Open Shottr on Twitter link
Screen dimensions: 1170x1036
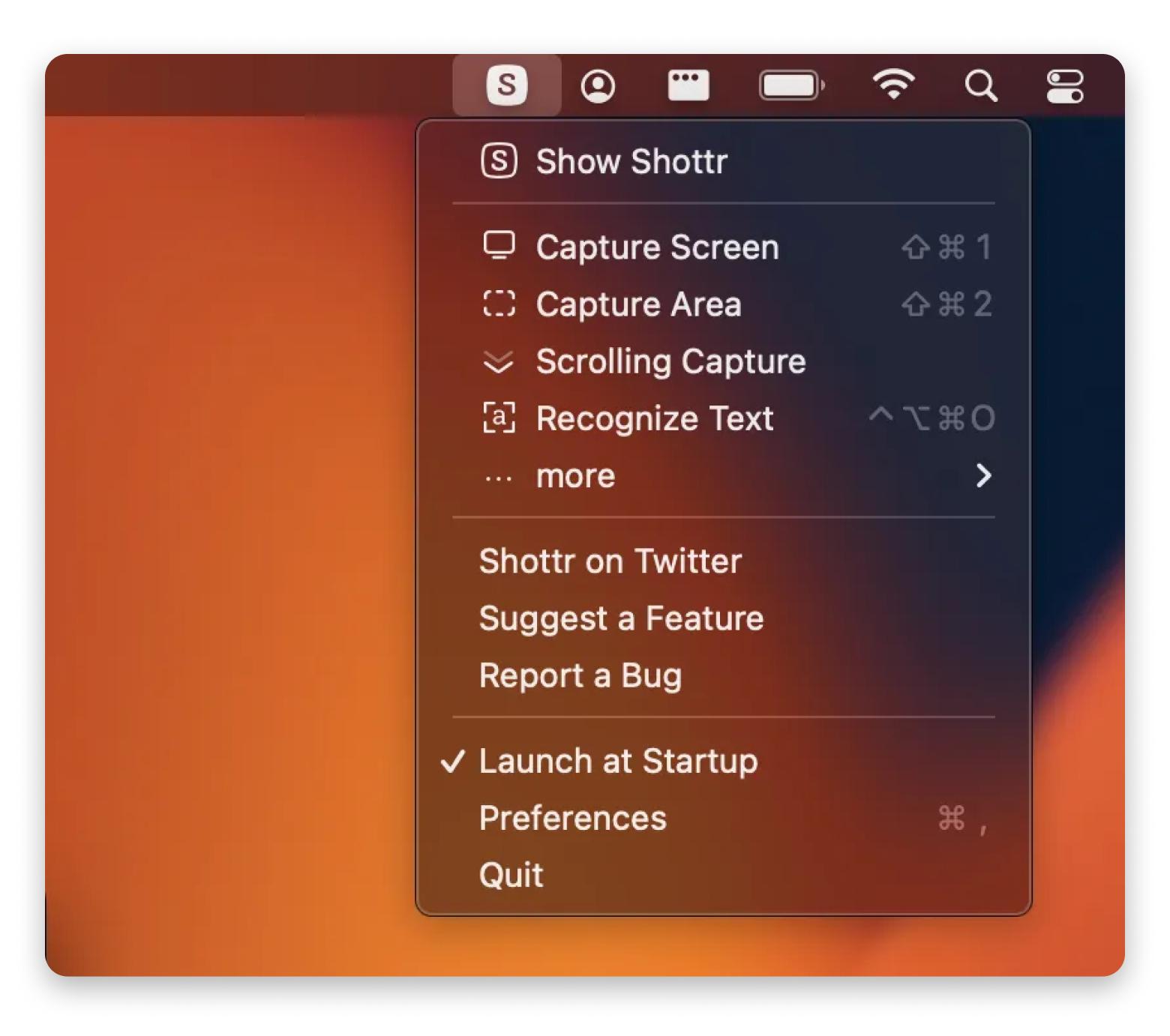click(610, 561)
